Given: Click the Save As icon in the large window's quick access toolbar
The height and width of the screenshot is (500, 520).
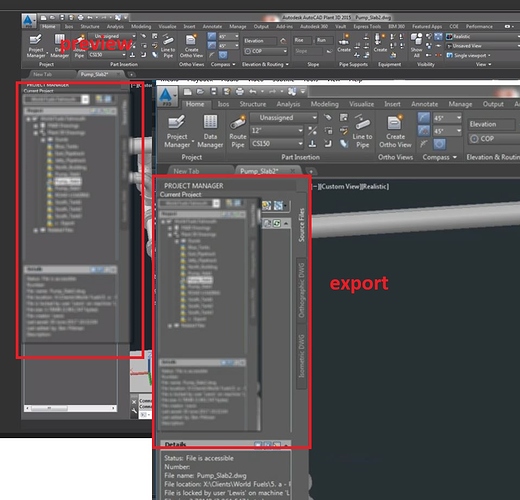Looking at the screenshot, I should tap(226, 91).
